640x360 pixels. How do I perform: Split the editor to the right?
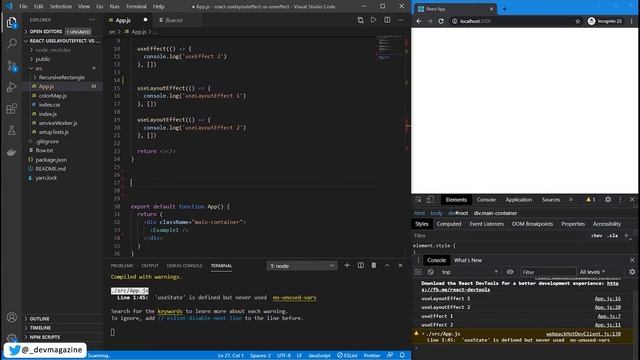pyautogui.click(x=387, y=20)
